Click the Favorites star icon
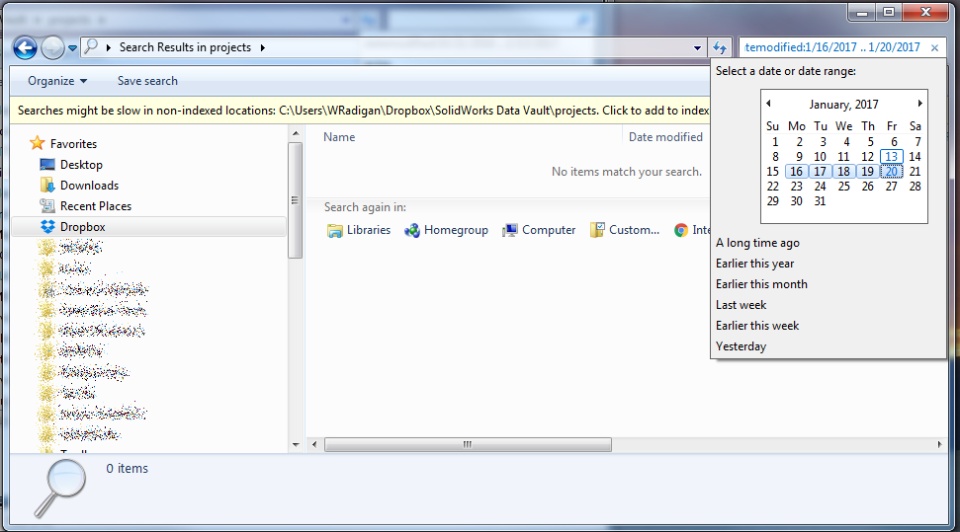 pos(37,143)
